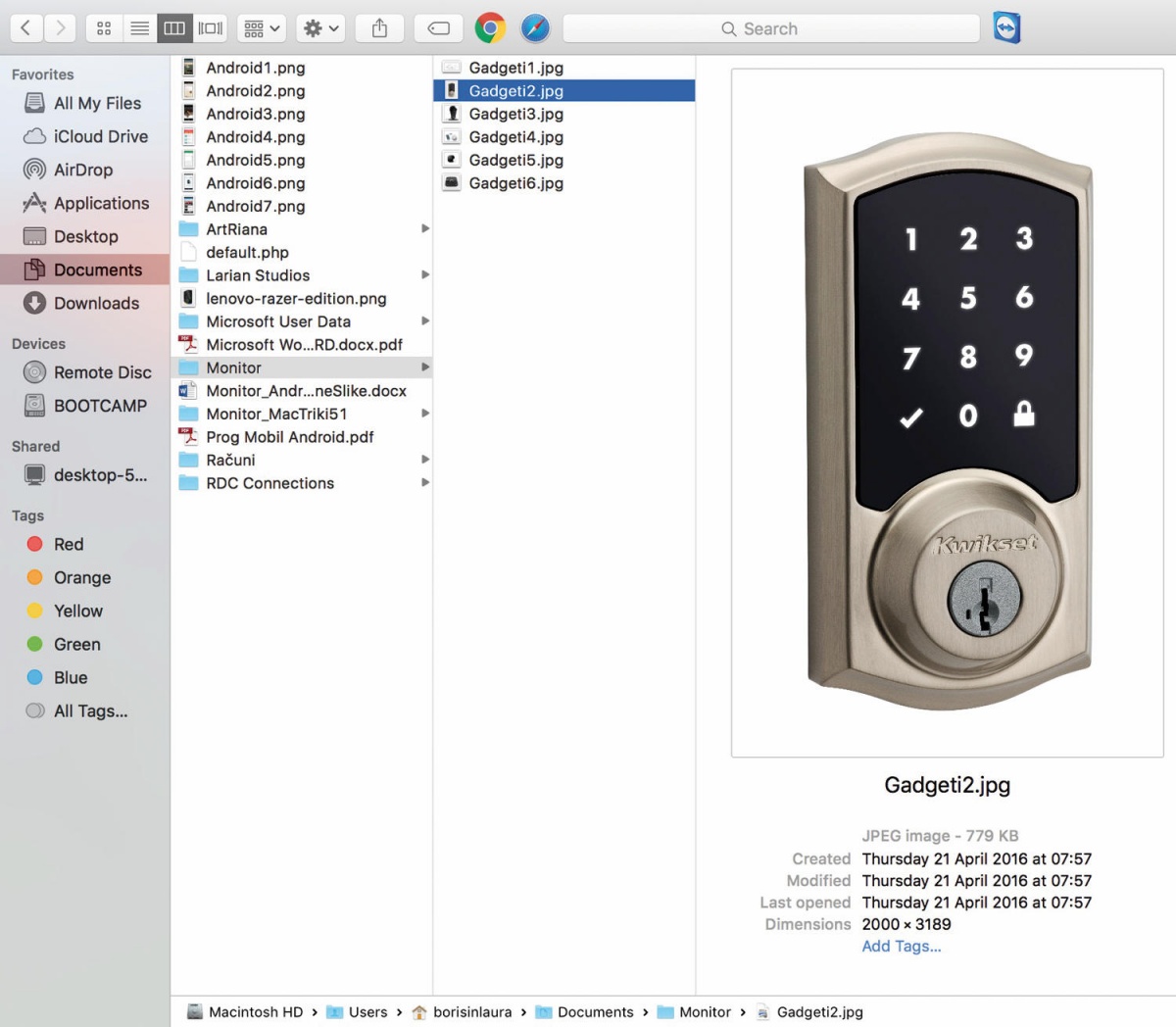This screenshot has width=1176, height=1027.
Task: Filter by the Orange tag
Action: point(84,577)
